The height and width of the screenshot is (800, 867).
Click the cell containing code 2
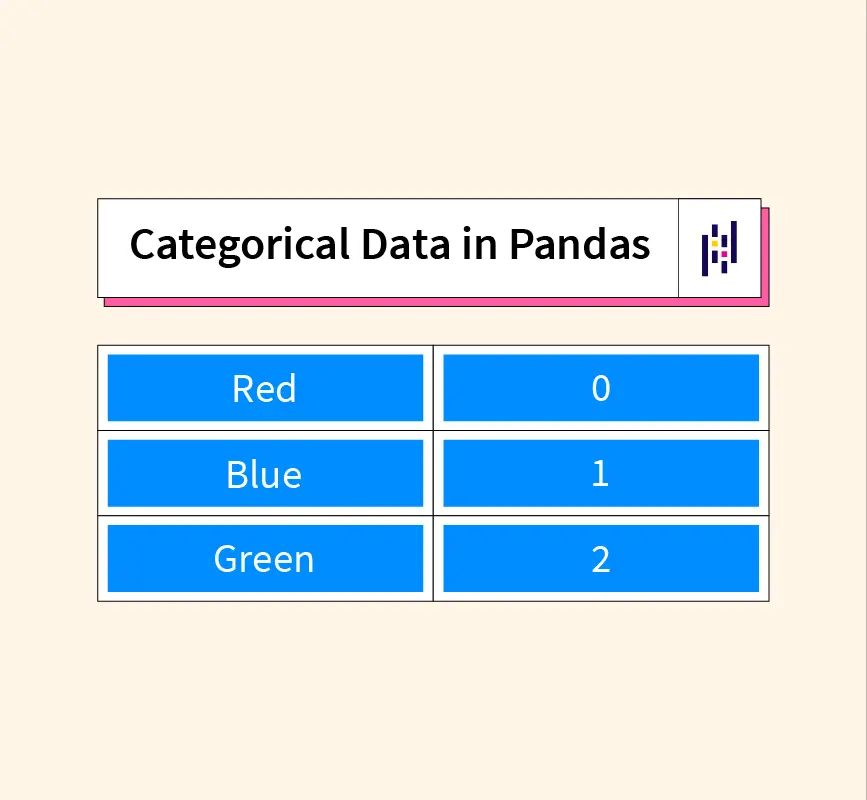600,558
